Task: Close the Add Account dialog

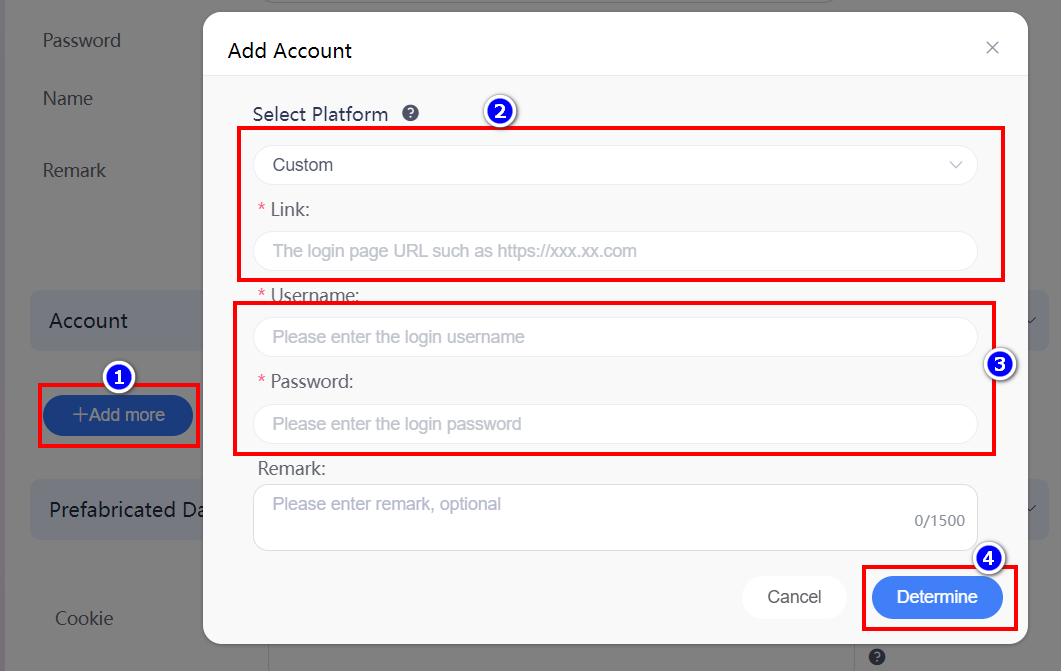Action: [x=992, y=47]
